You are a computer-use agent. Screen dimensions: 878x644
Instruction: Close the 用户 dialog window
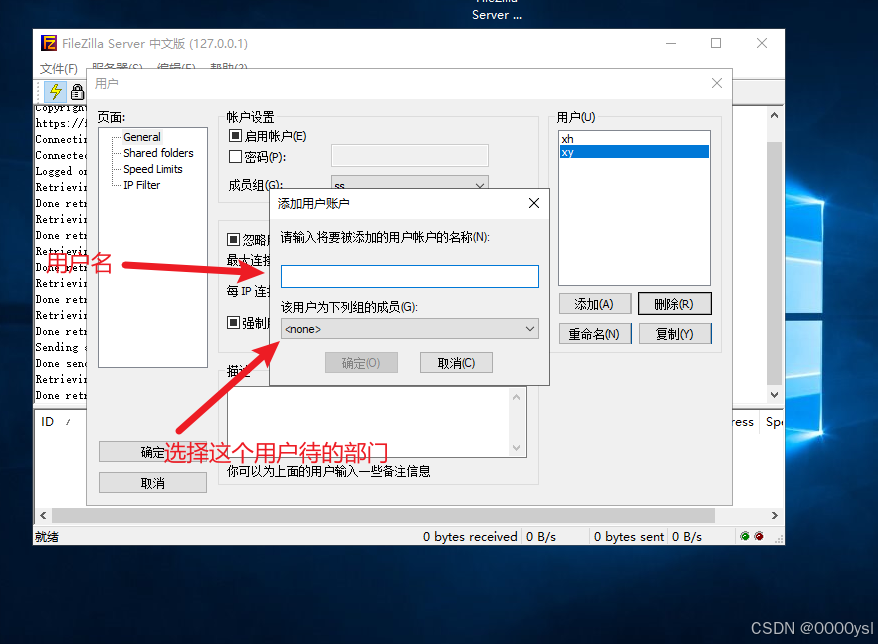[x=717, y=83]
